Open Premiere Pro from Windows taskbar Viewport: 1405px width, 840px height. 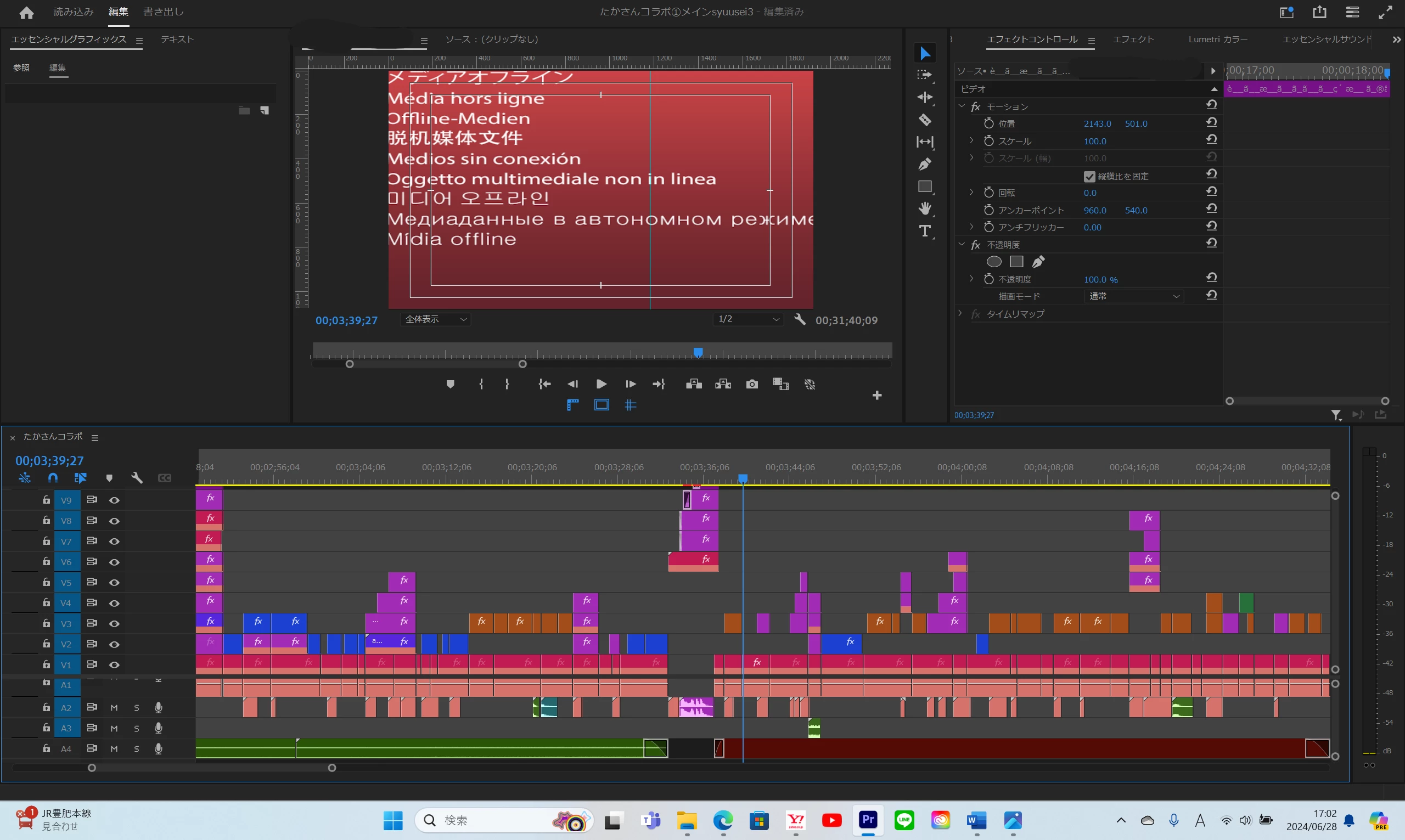pos(868,820)
